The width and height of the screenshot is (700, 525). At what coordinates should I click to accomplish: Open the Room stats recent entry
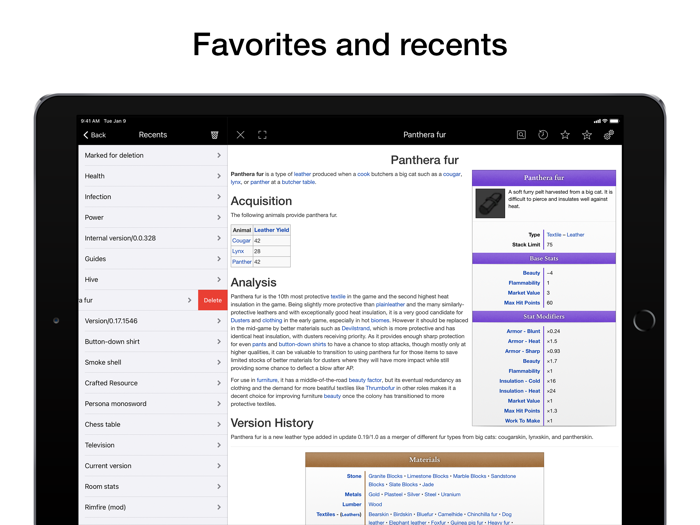coord(153,486)
